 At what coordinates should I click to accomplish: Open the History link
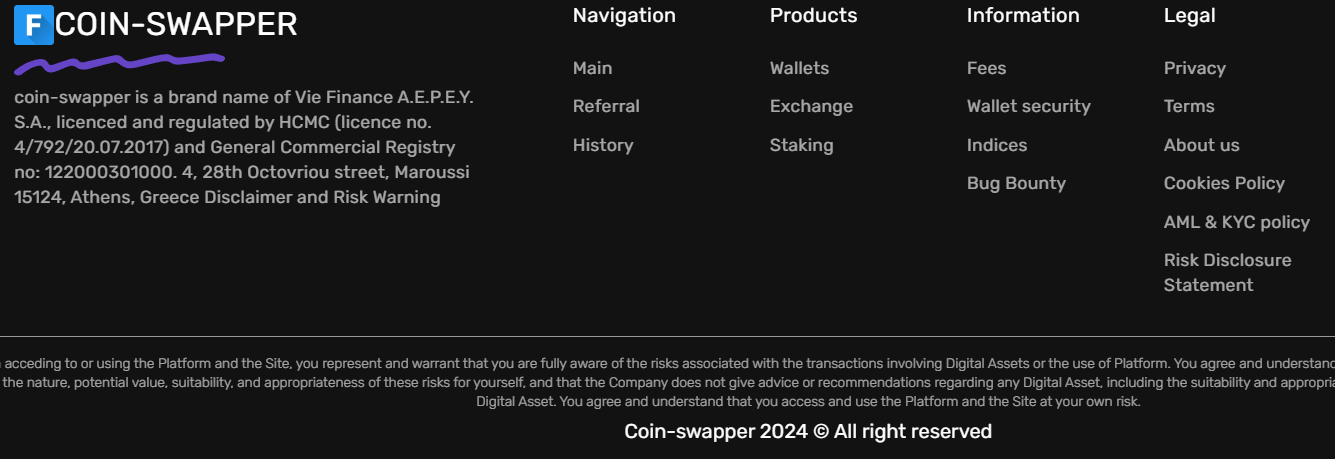point(603,145)
